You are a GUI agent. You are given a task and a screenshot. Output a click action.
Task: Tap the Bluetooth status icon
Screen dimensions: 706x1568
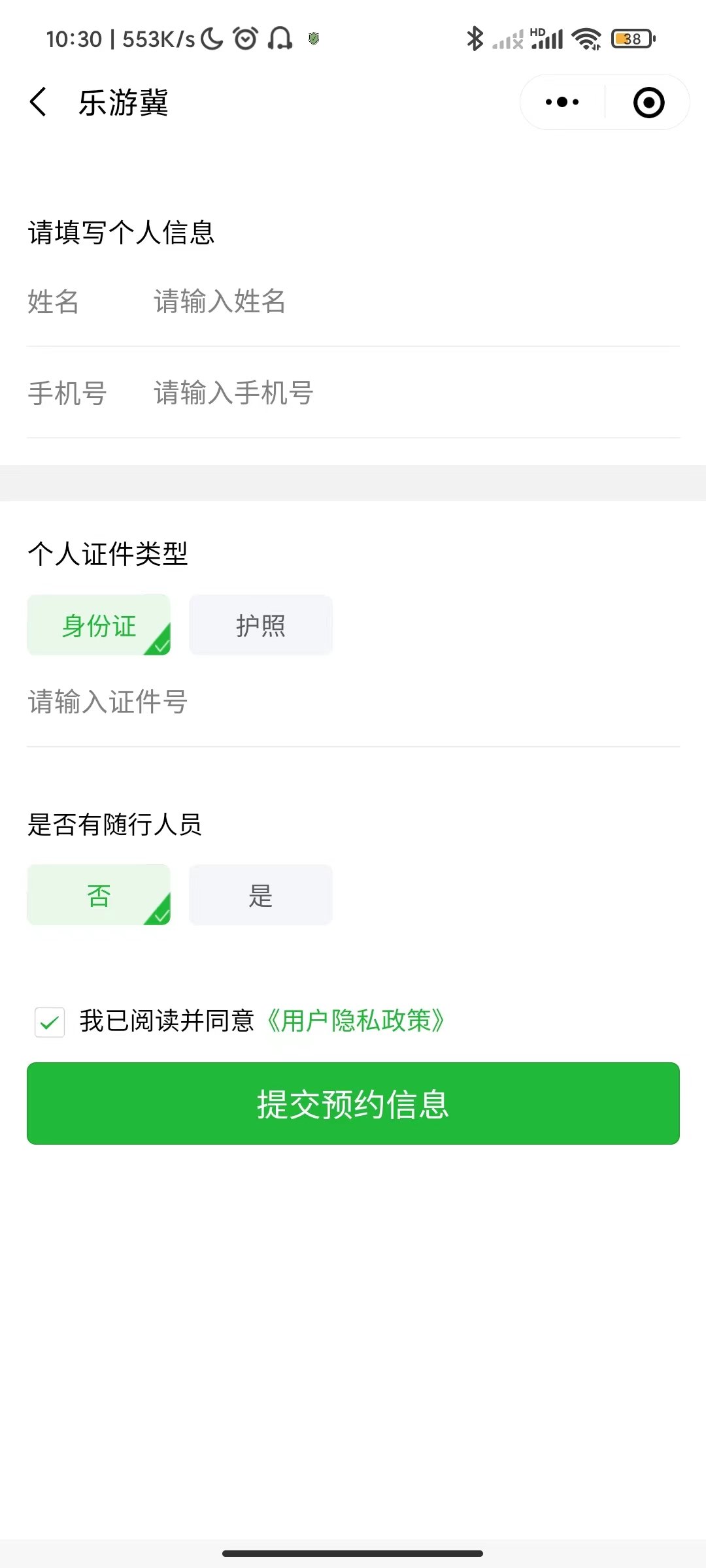click(x=475, y=39)
